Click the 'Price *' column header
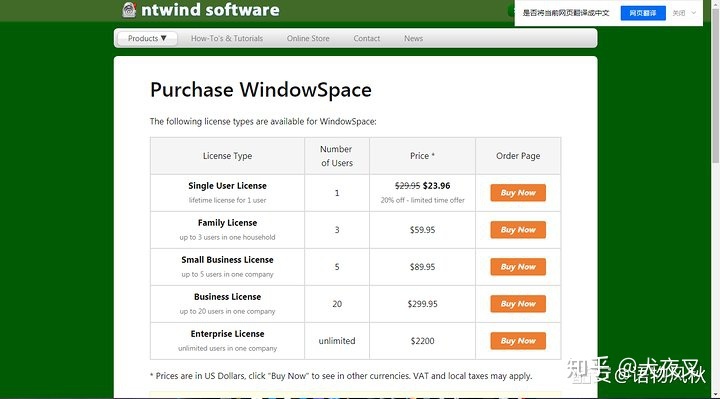 click(x=422, y=156)
